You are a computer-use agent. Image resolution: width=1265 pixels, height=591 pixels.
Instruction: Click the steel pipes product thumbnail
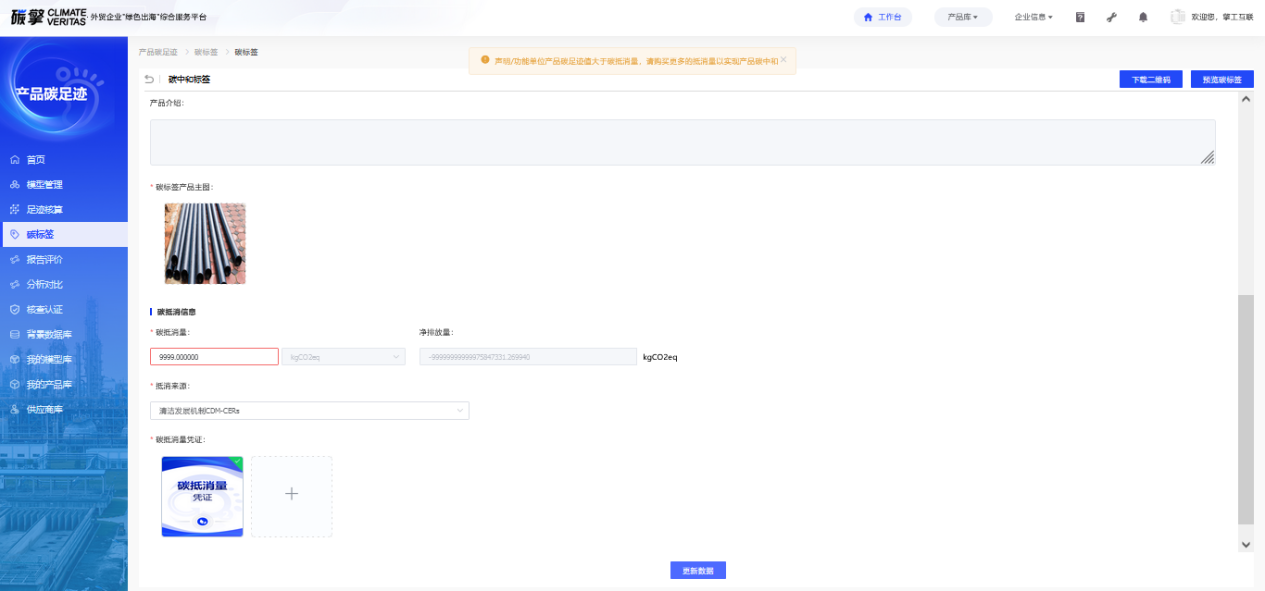point(205,244)
